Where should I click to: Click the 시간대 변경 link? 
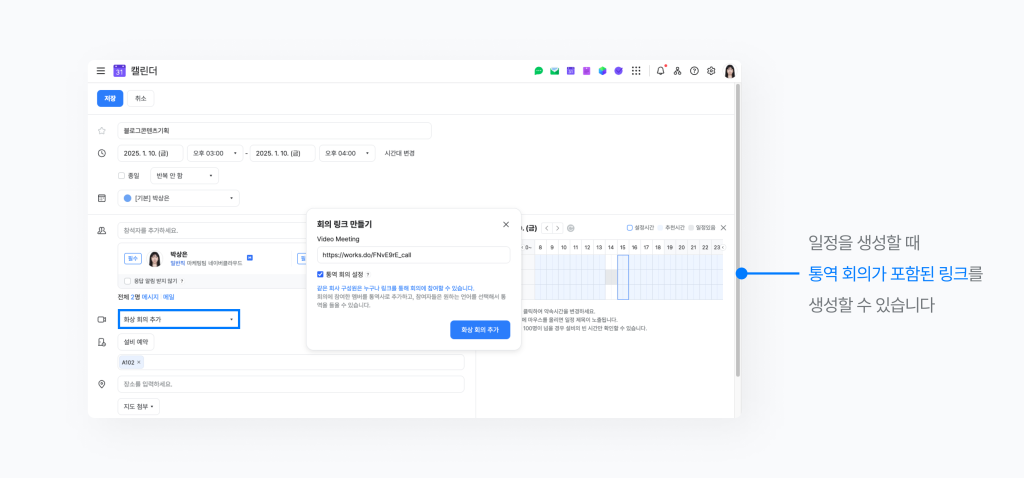click(400, 153)
